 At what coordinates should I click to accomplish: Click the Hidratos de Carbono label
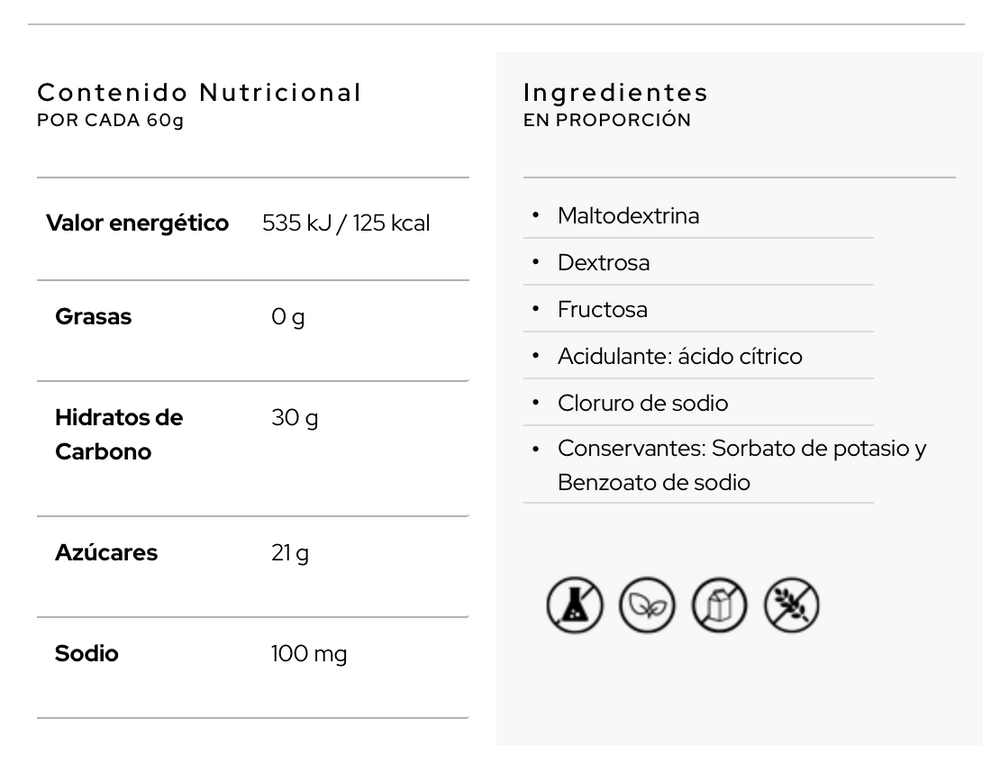119,434
